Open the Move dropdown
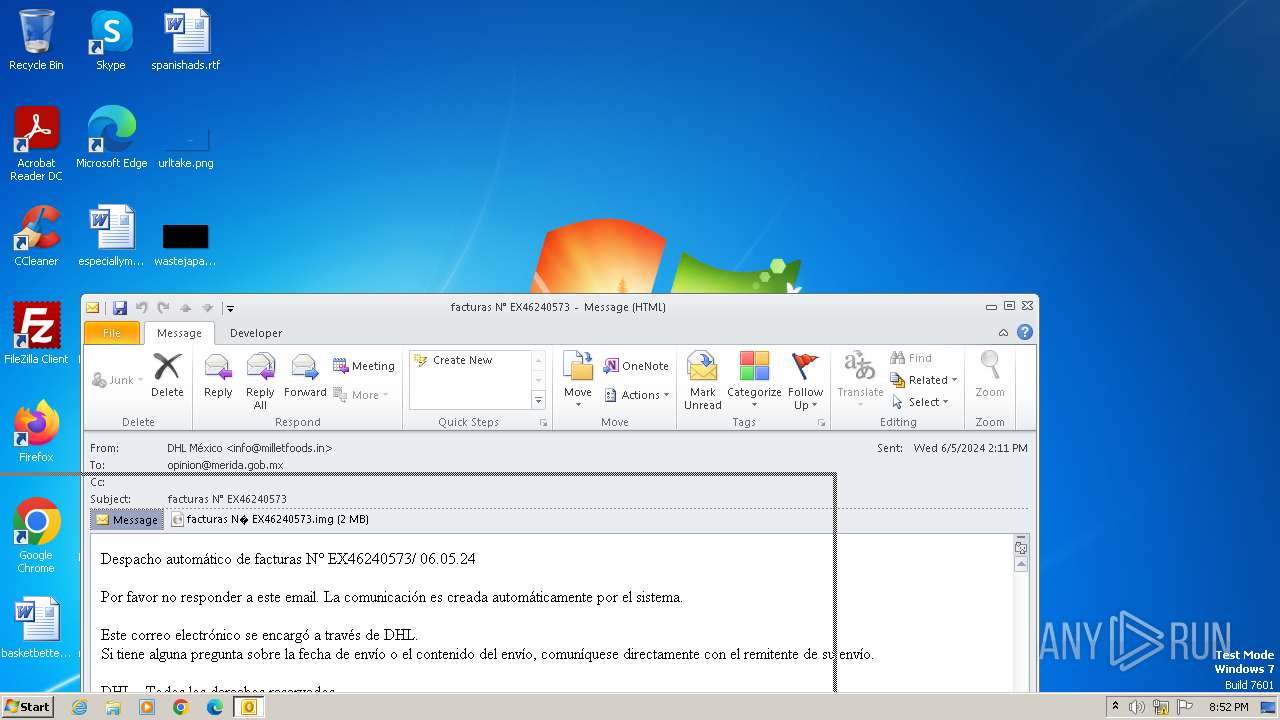Image resolution: width=1280 pixels, height=720 pixels. [578, 381]
